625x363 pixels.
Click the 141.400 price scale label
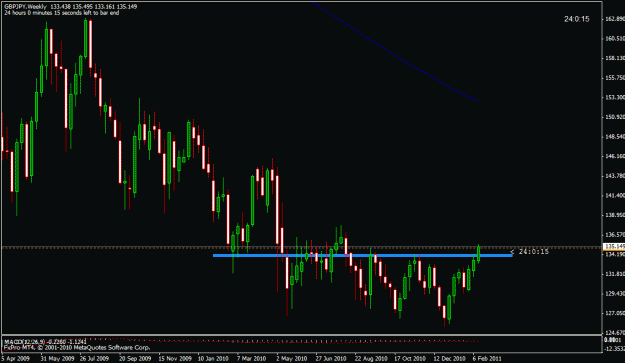tap(615, 196)
